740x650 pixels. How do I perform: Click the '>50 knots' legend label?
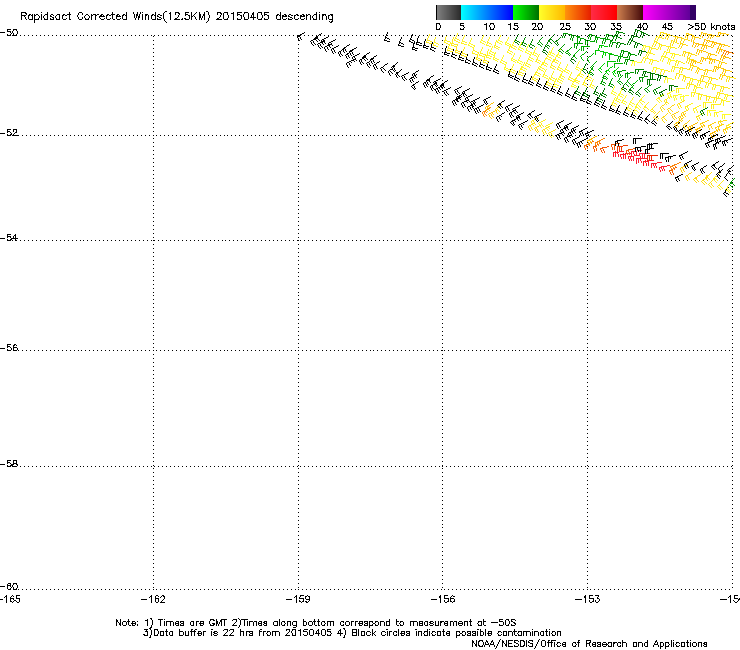click(711, 27)
